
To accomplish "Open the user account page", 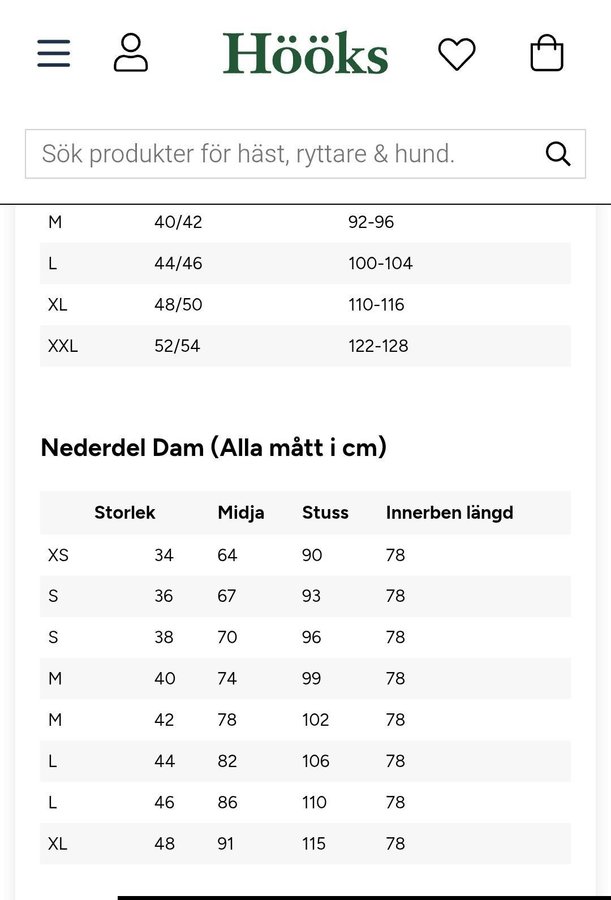I will 130,53.
